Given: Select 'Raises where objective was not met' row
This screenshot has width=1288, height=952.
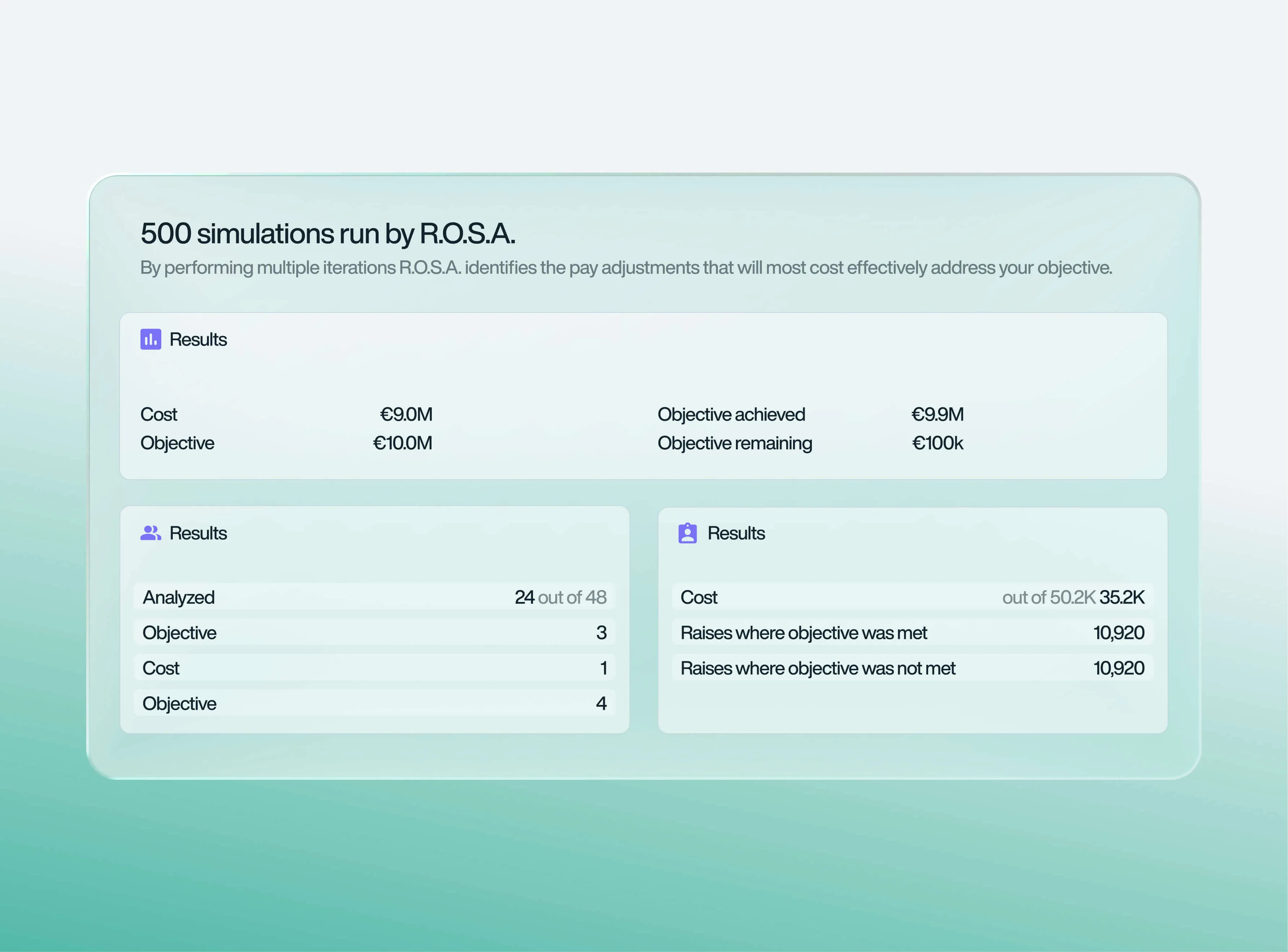Looking at the screenshot, I should (x=912, y=668).
